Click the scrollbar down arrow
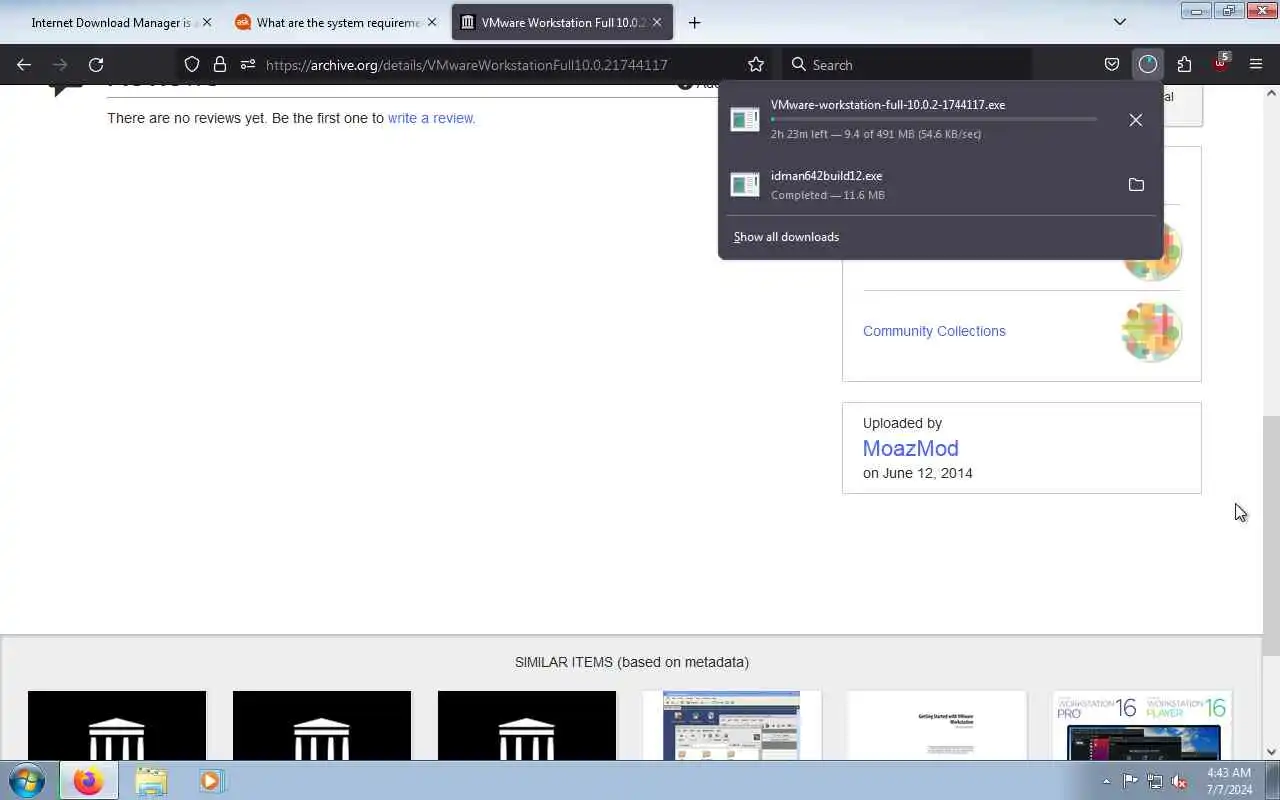This screenshot has height=800, width=1280. point(1271,752)
